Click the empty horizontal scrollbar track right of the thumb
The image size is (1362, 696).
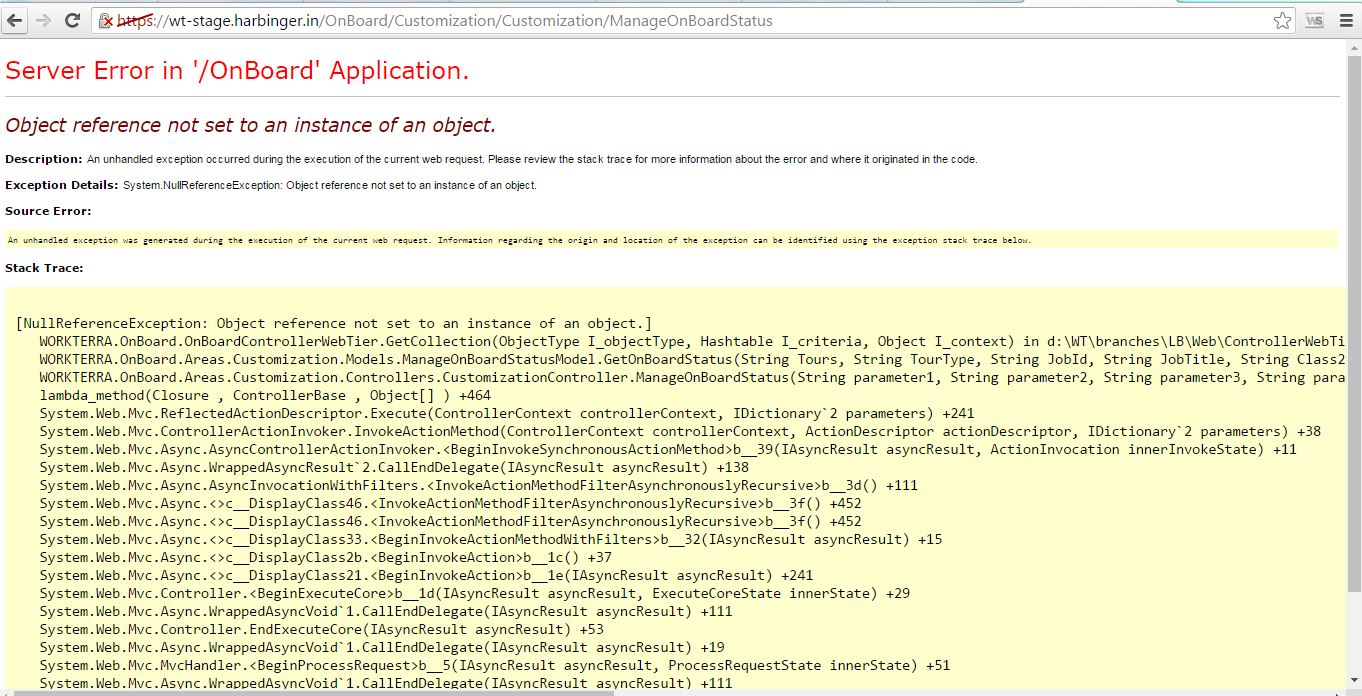tap(900, 691)
